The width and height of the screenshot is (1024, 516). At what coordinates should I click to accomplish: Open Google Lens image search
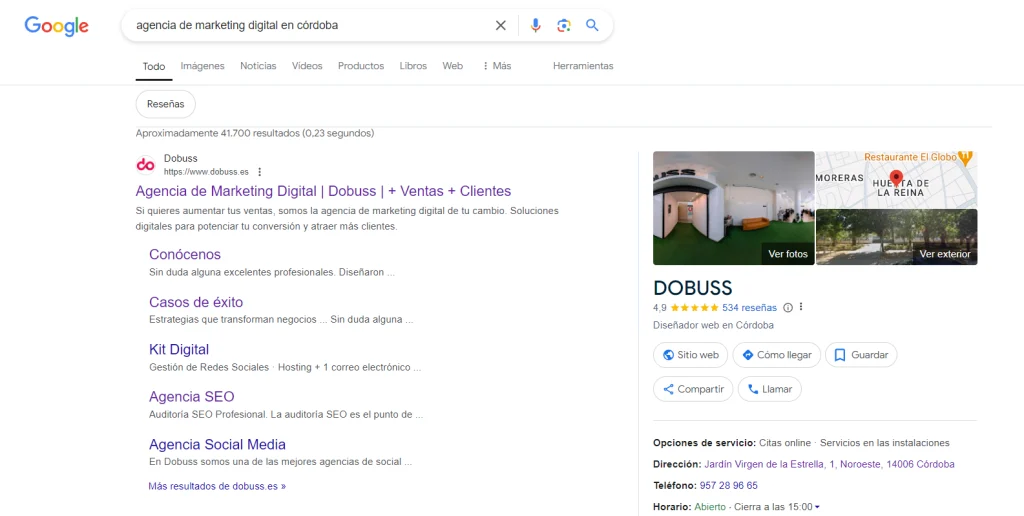pyautogui.click(x=564, y=25)
